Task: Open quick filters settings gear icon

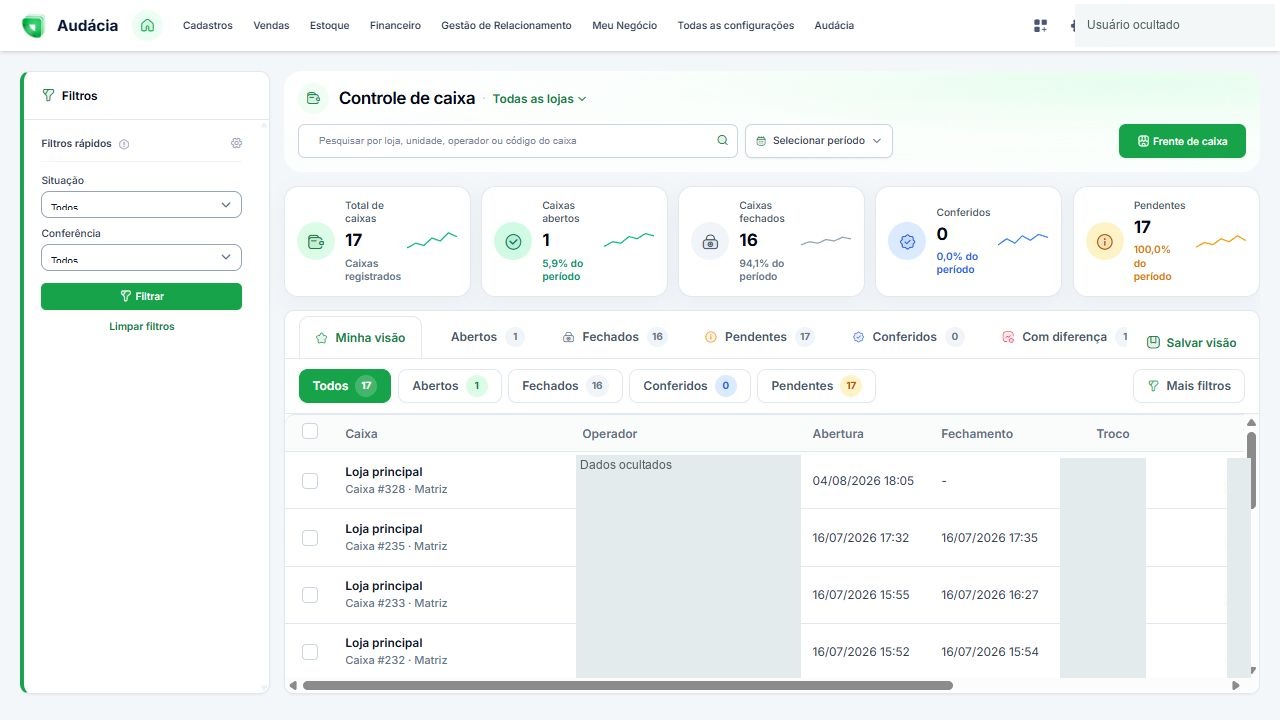Action: (236, 143)
